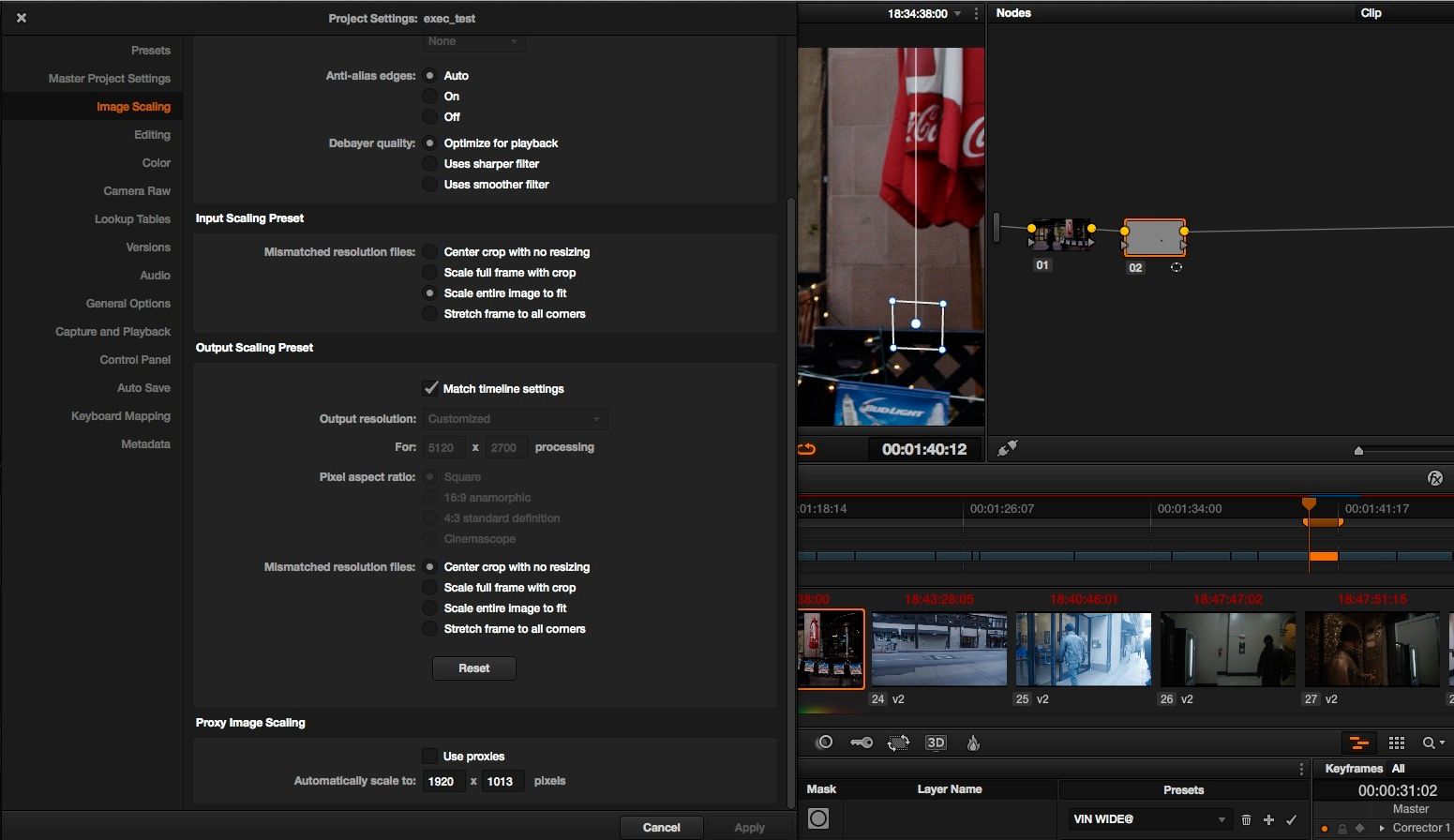Open the viewer timecode dropdown arrow

[x=957, y=14]
